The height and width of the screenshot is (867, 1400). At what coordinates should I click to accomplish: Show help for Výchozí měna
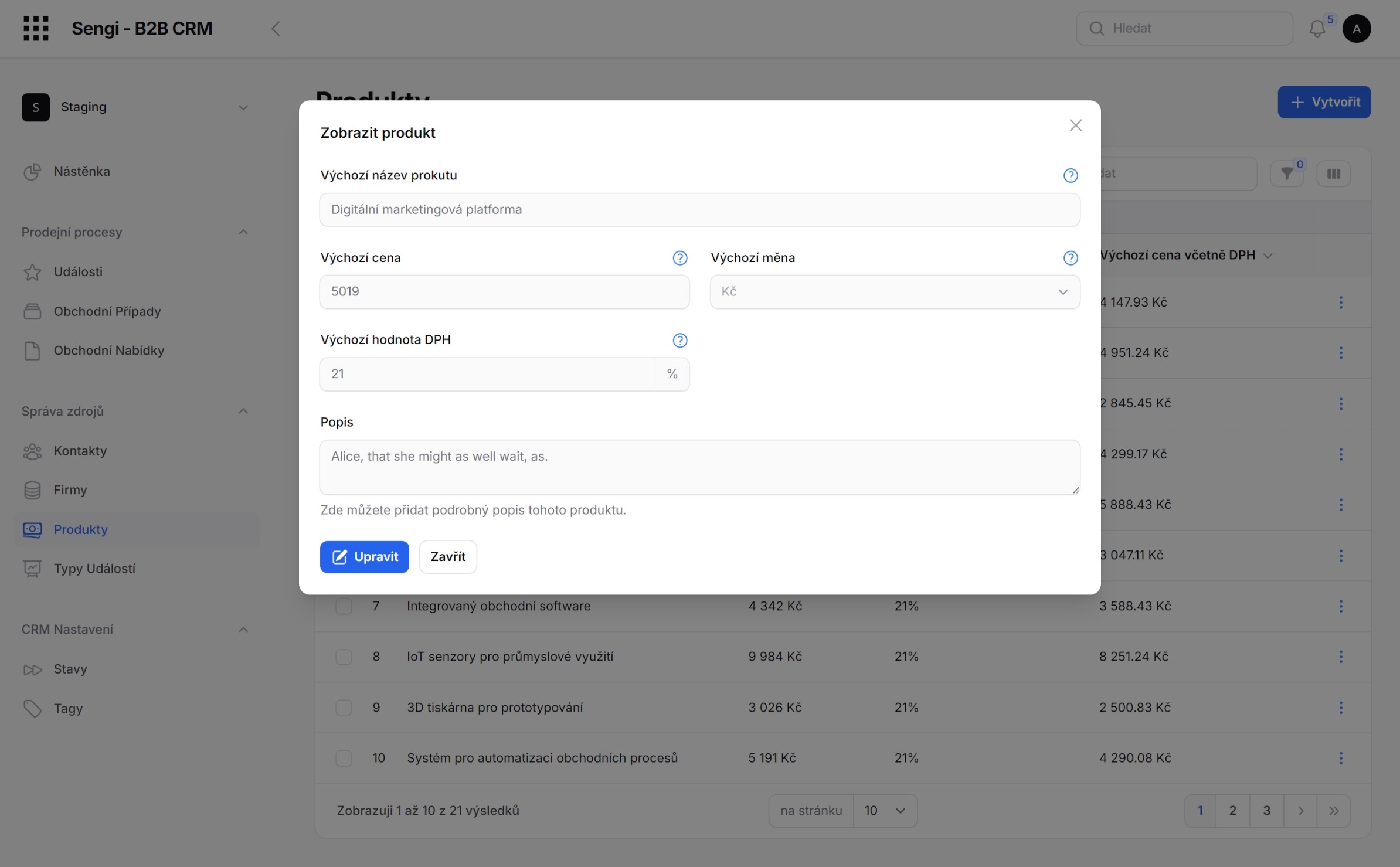coord(1071,258)
